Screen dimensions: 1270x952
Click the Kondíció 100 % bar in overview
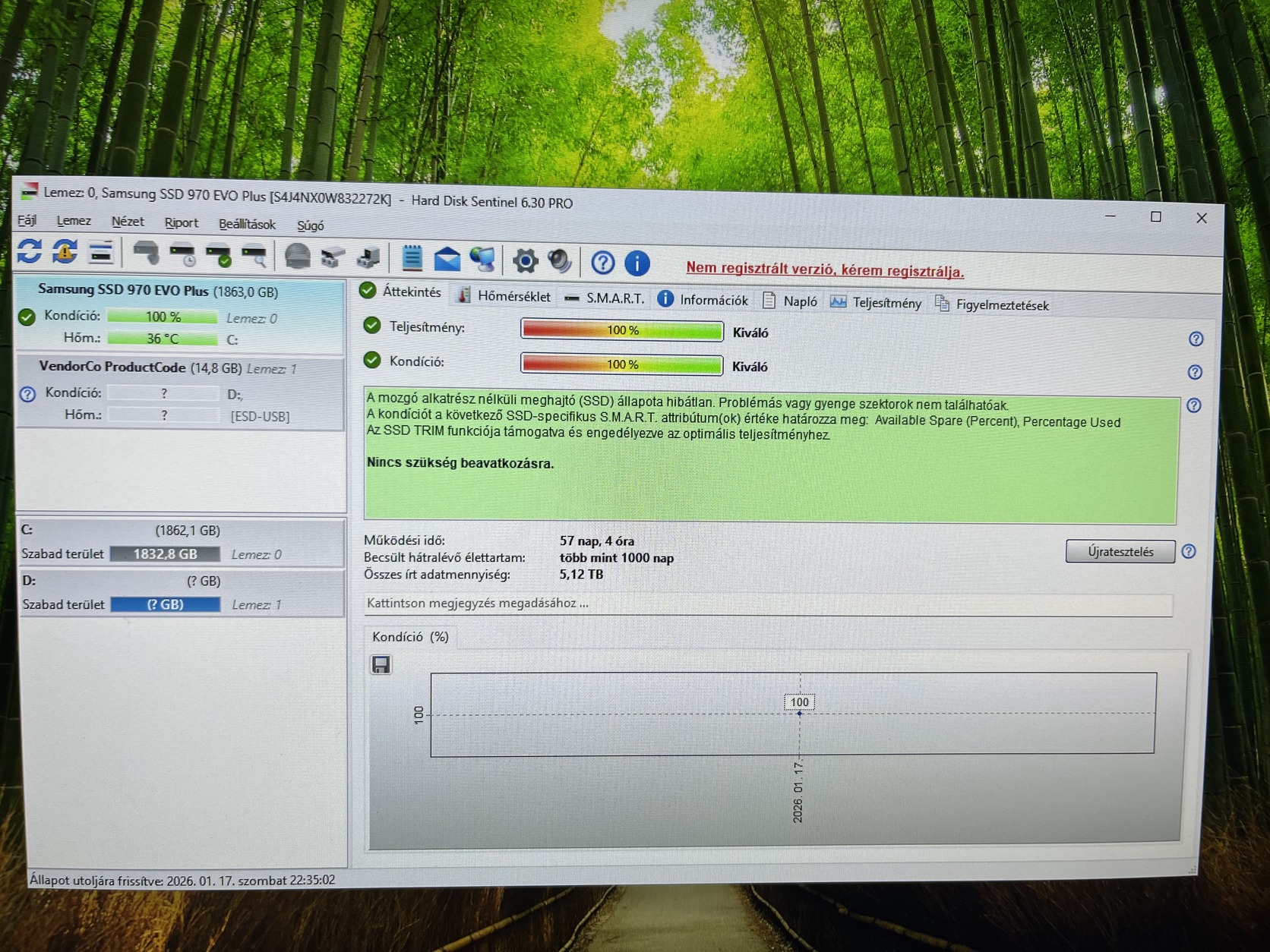[x=622, y=364]
